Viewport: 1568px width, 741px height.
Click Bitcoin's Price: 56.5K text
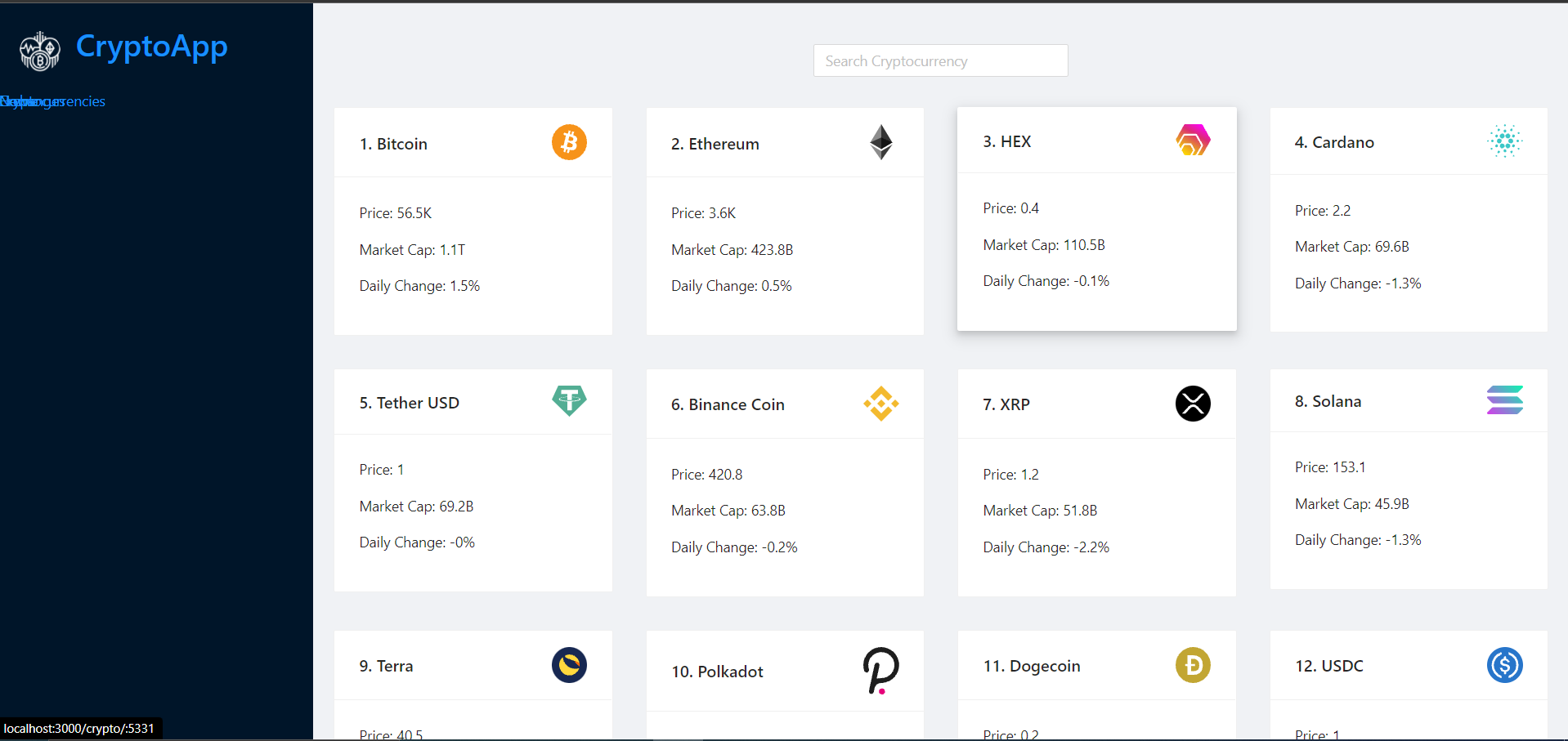[x=396, y=213]
